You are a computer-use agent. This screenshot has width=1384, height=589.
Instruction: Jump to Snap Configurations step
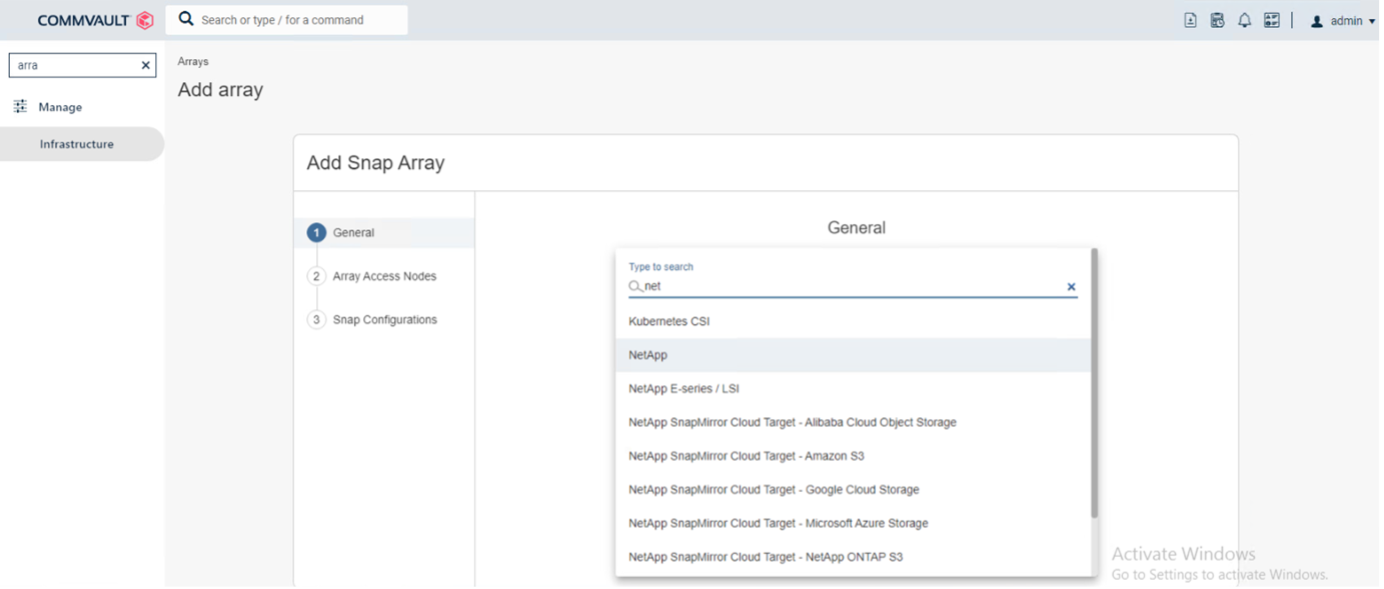(384, 320)
